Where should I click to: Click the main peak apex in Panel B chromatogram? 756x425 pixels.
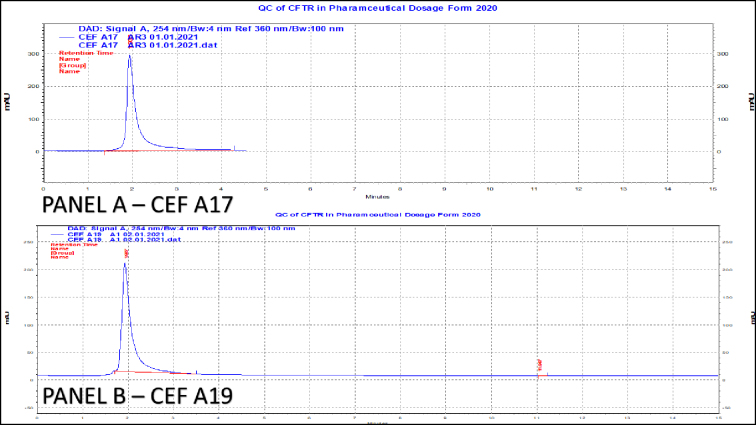tap(125, 263)
